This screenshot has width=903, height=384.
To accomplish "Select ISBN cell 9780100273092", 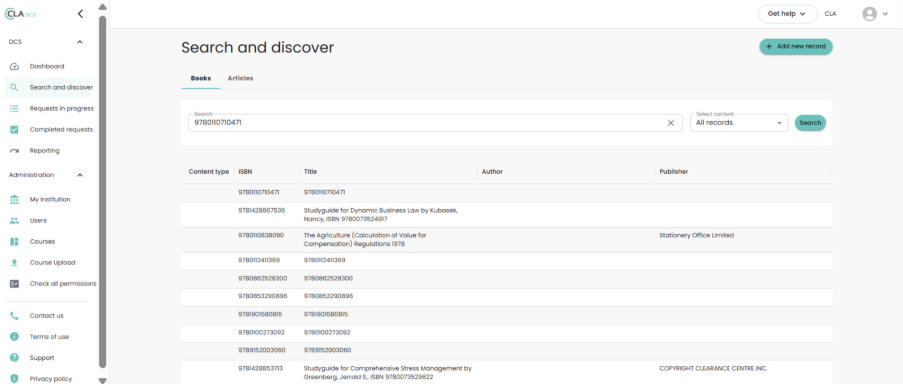I will (261, 333).
